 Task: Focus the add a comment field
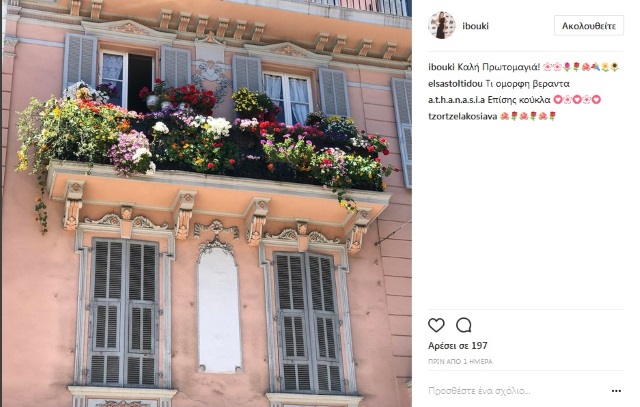pos(516,391)
